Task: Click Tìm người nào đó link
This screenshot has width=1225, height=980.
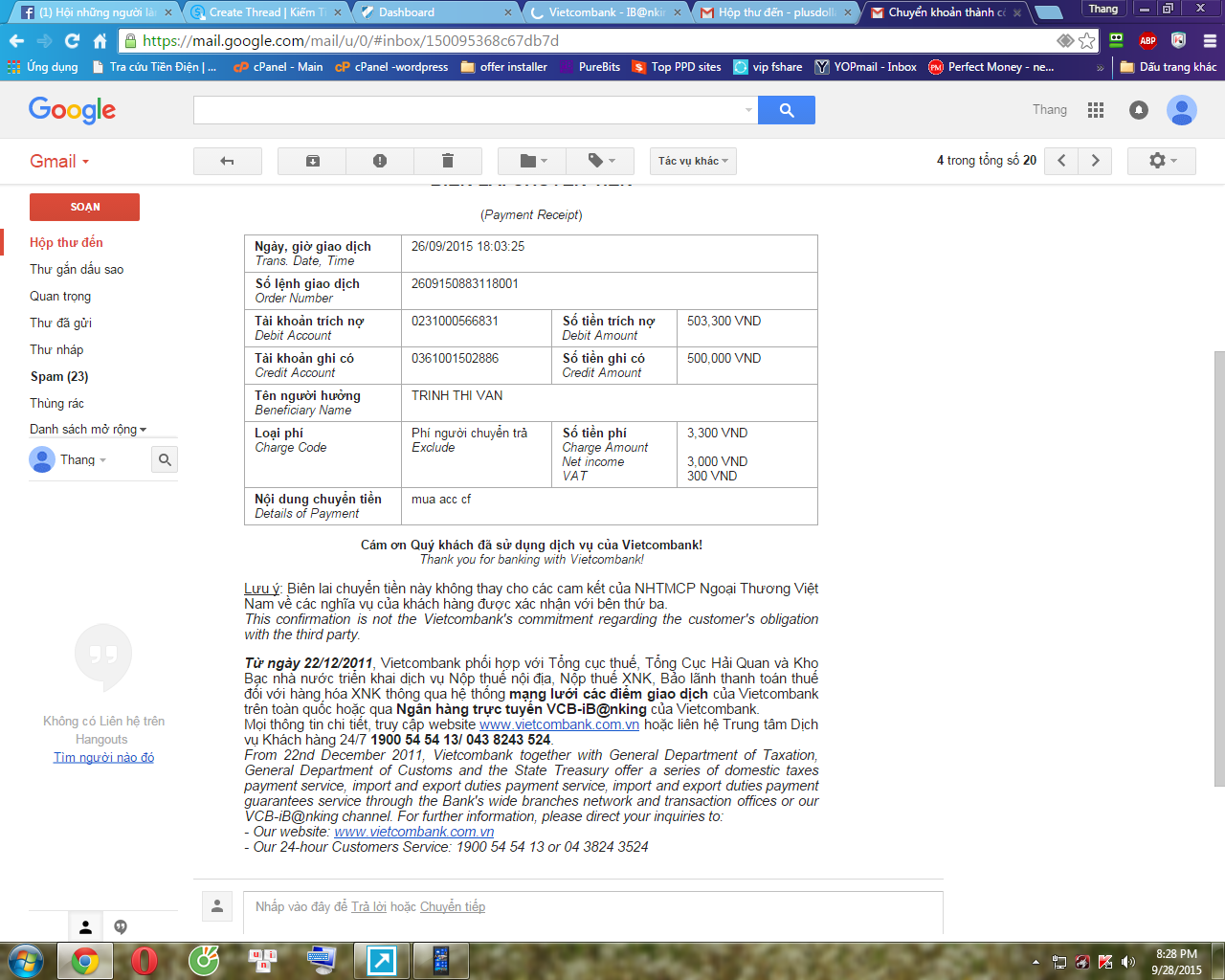Action: (x=103, y=758)
